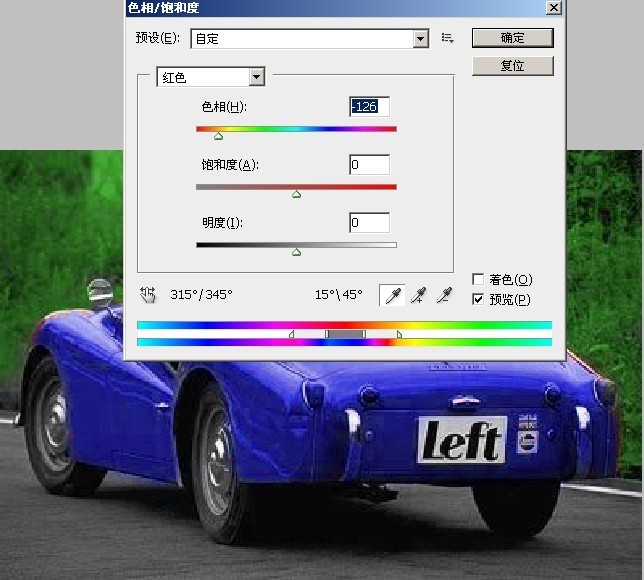644x580 pixels.
Task: Click the 15°\45° range text
Action: click(338, 295)
